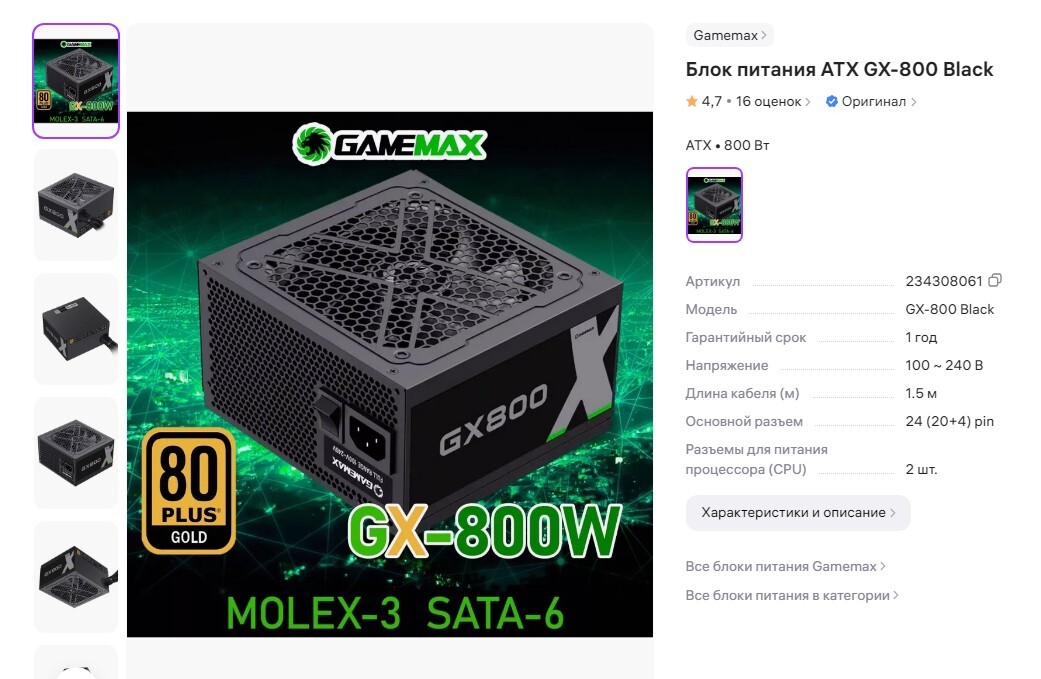Open Все блоки питания в категории link
1041x679 pixels.
(792, 595)
